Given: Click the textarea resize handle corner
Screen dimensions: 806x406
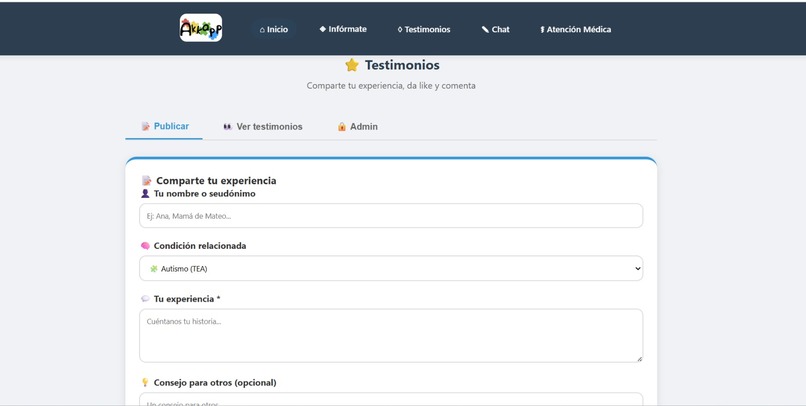Looking at the screenshot, I should pyautogui.click(x=639, y=359).
